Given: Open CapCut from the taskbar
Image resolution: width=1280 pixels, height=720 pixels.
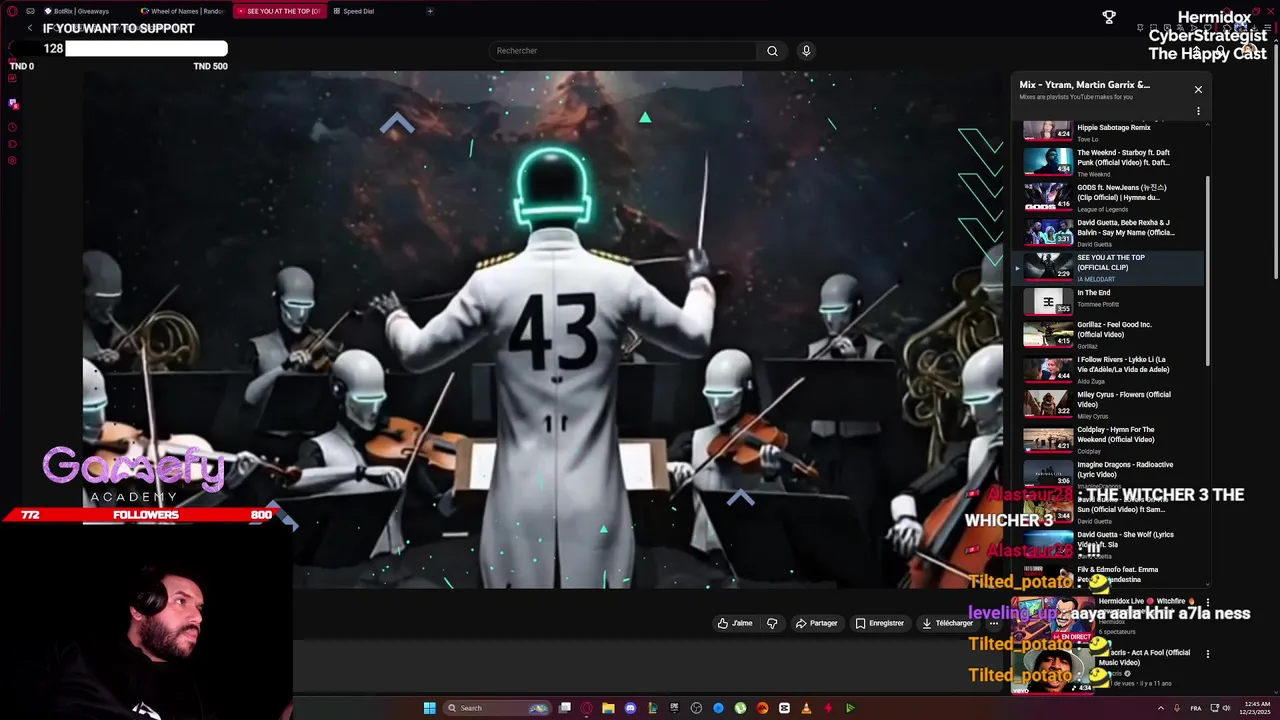Looking at the screenshot, I should [784, 708].
